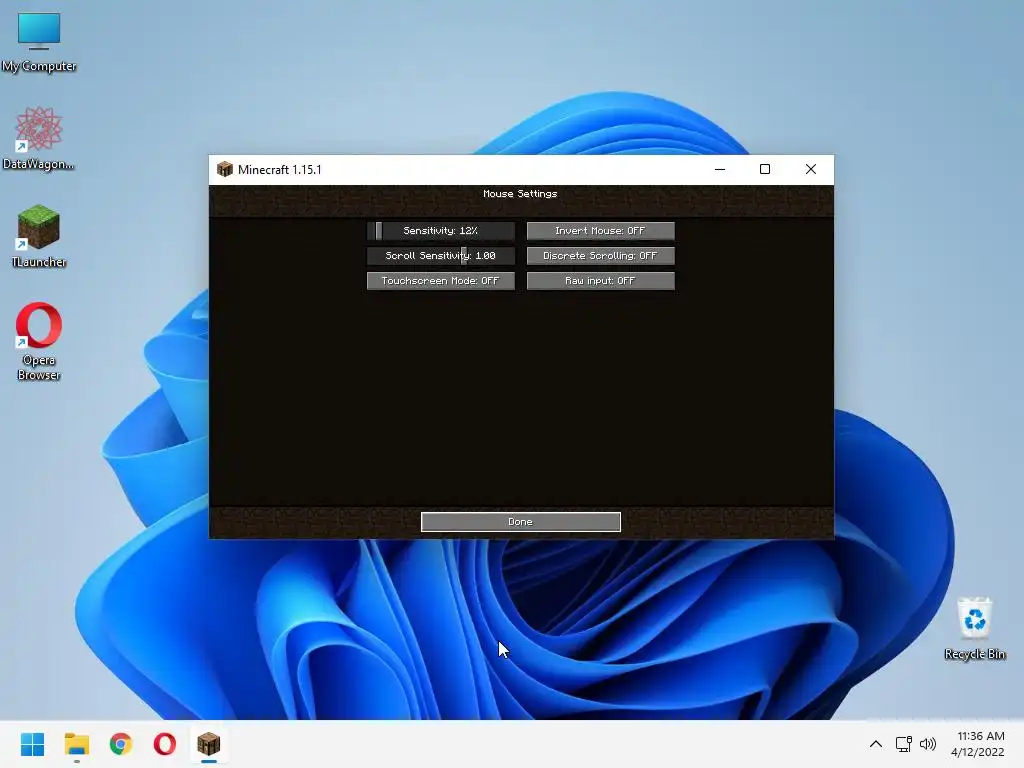Click Done in Mouse Settings
This screenshot has width=1024, height=768.
coord(520,522)
